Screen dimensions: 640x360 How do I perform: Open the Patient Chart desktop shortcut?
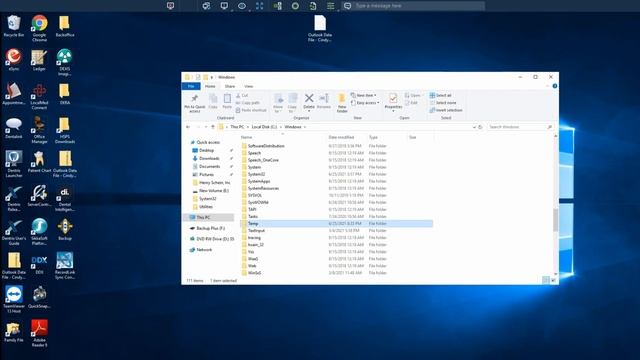39,162
